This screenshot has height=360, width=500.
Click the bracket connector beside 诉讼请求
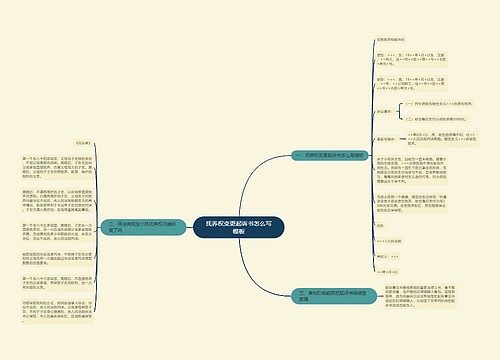[x=399, y=111]
